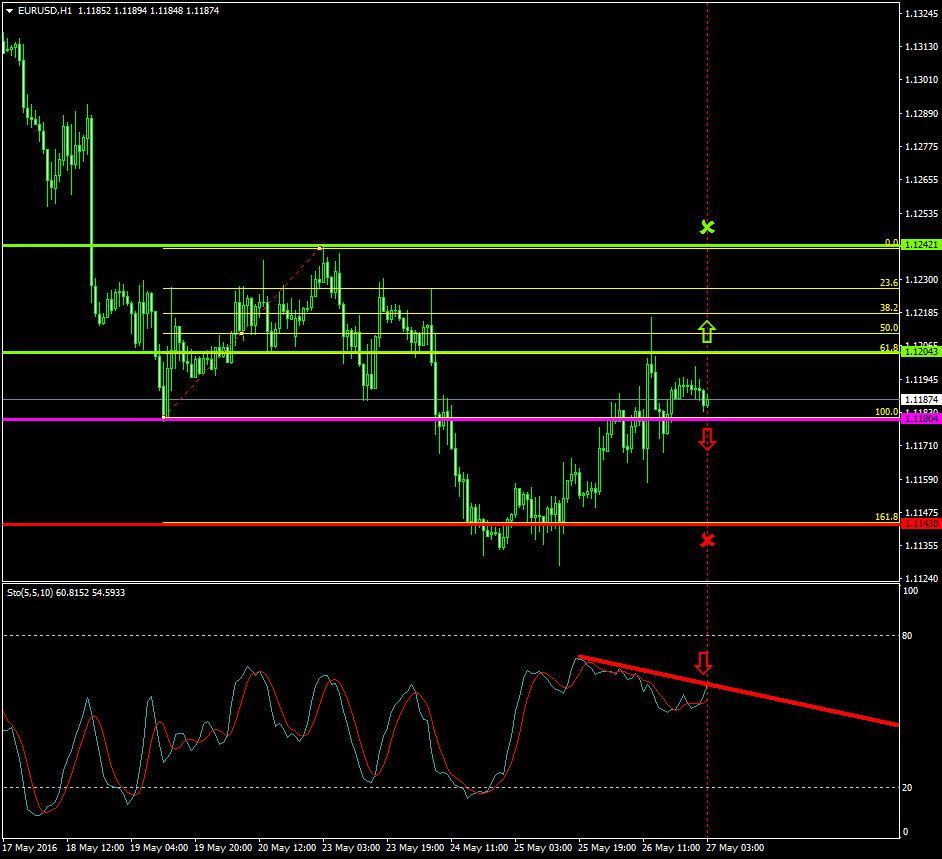Click the 27 May 03:00 time axis label
Screen dimensions: 942x859
[x=735, y=848]
